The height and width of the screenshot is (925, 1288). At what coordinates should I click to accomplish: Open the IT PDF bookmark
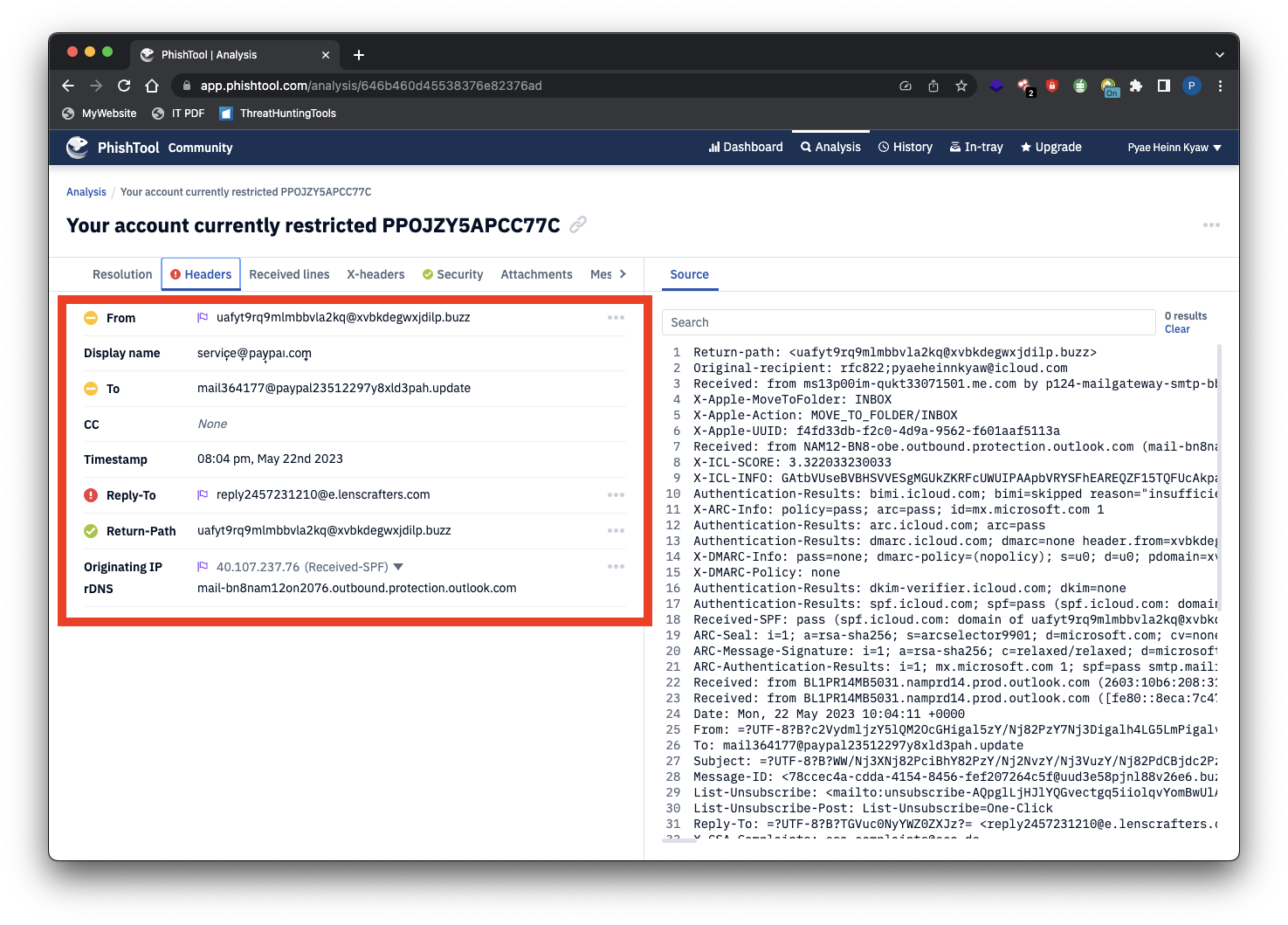click(x=178, y=114)
